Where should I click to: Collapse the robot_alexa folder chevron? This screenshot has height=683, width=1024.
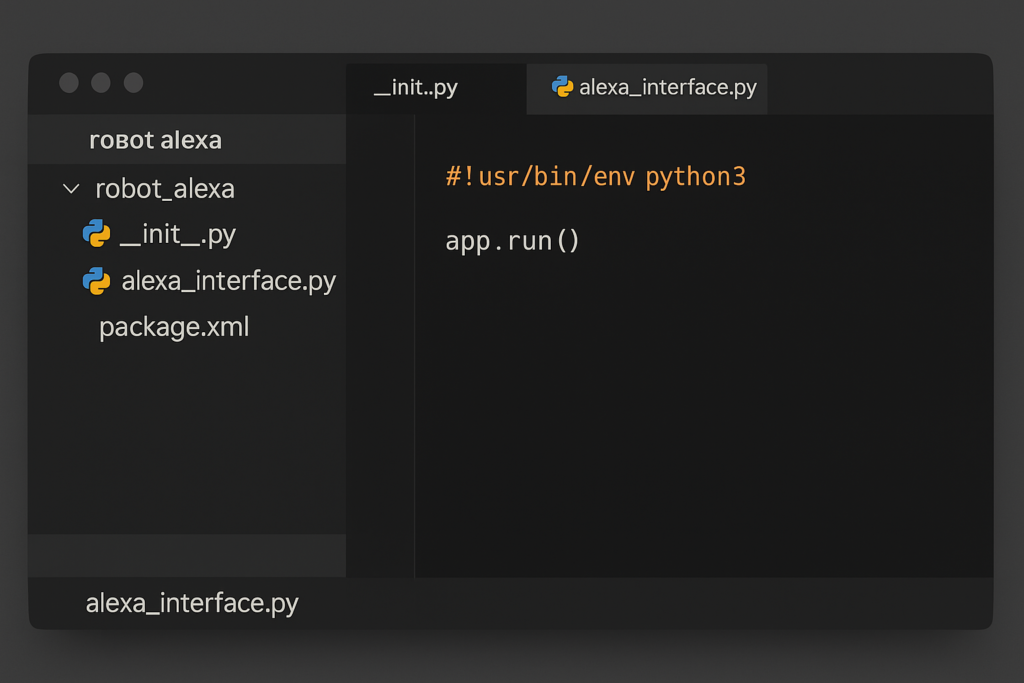(x=71, y=189)
